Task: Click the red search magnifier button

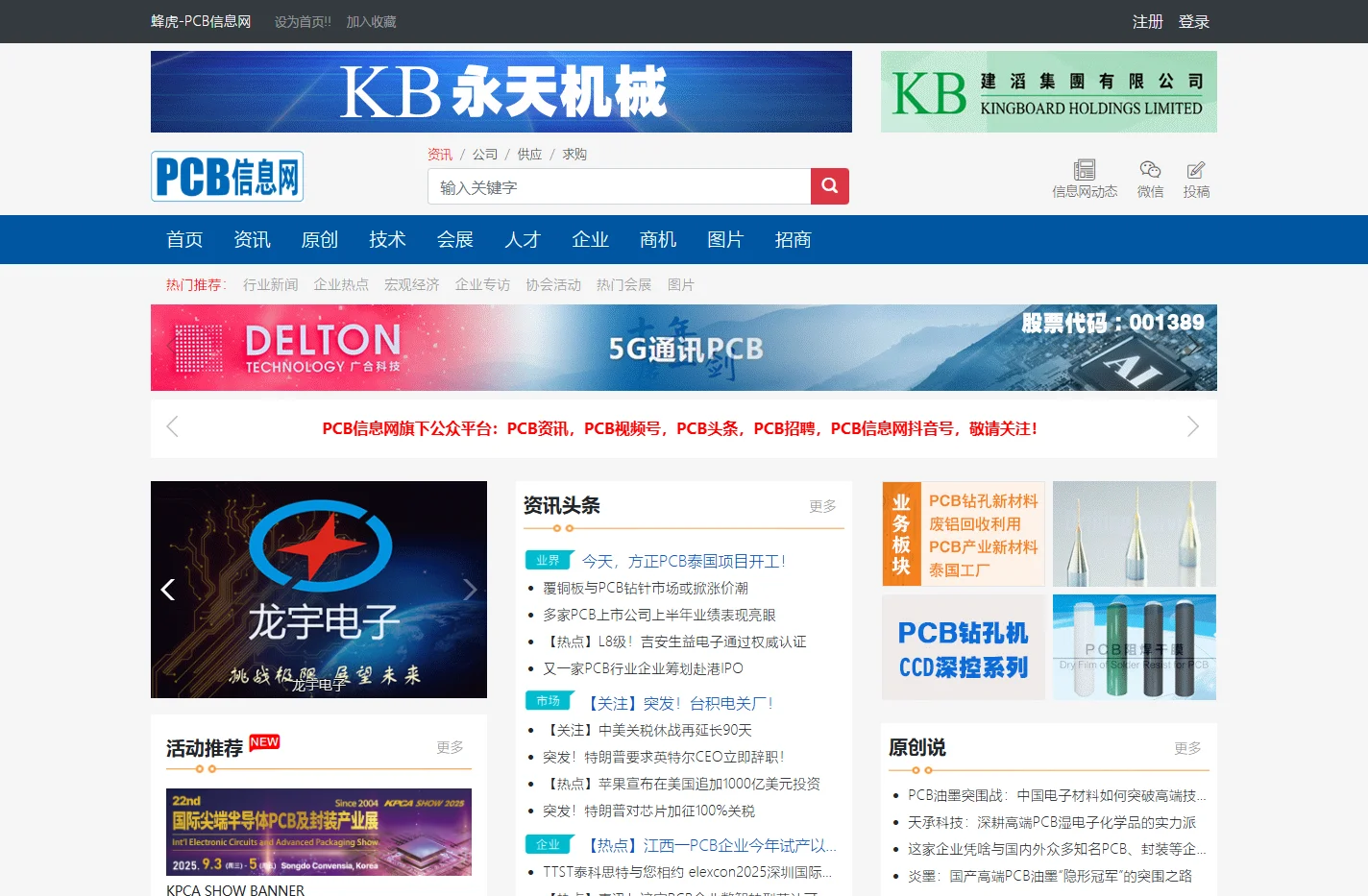Action: pyautogui.click(x=830, y=186)
